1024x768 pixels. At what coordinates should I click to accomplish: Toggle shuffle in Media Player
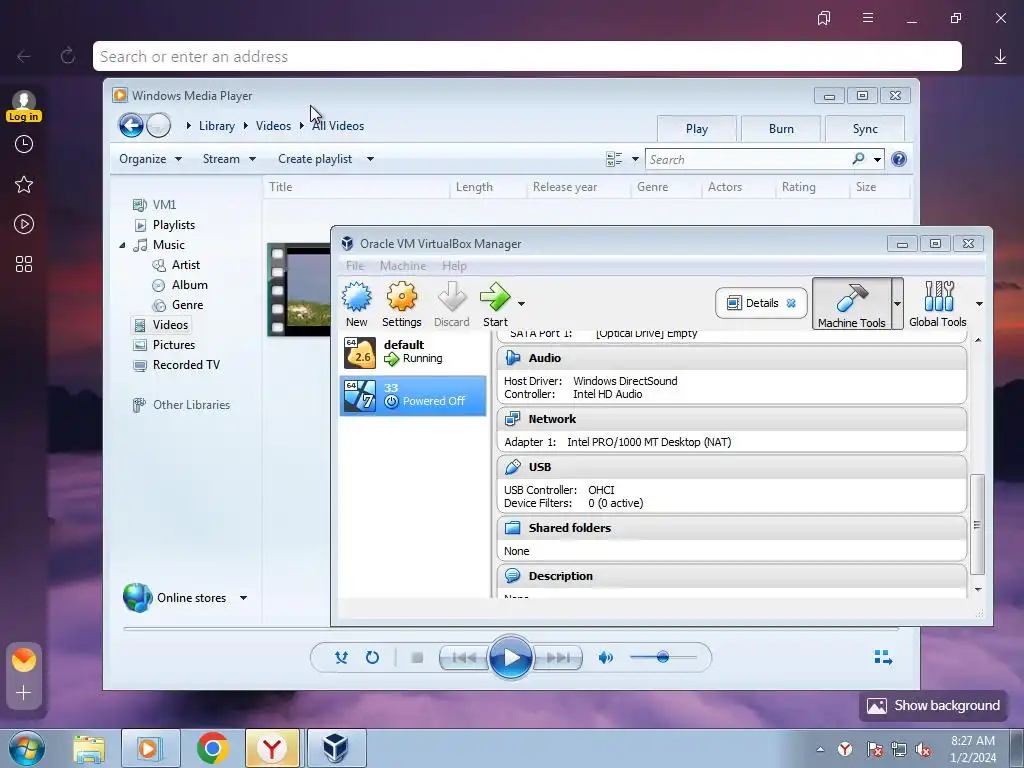coord(341,657)
